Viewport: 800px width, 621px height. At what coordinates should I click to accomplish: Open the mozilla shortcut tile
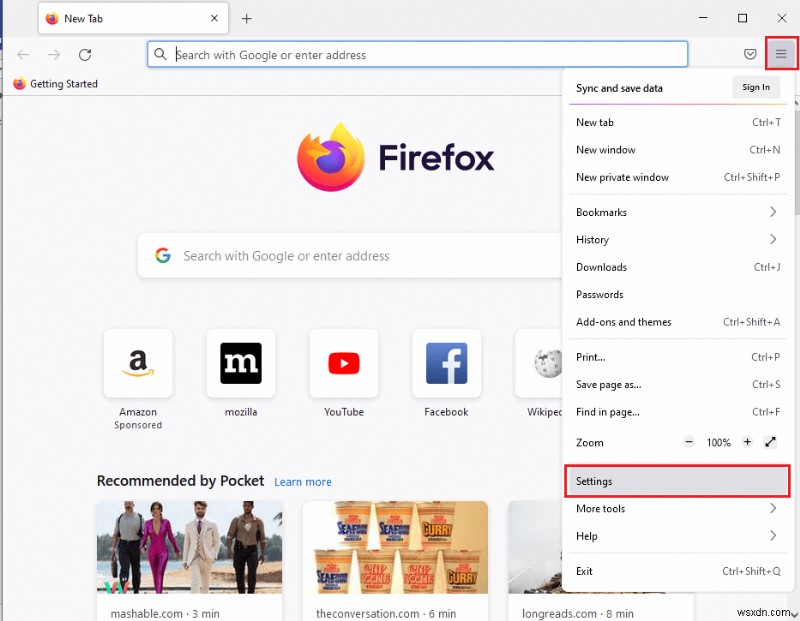click(241, 363)
